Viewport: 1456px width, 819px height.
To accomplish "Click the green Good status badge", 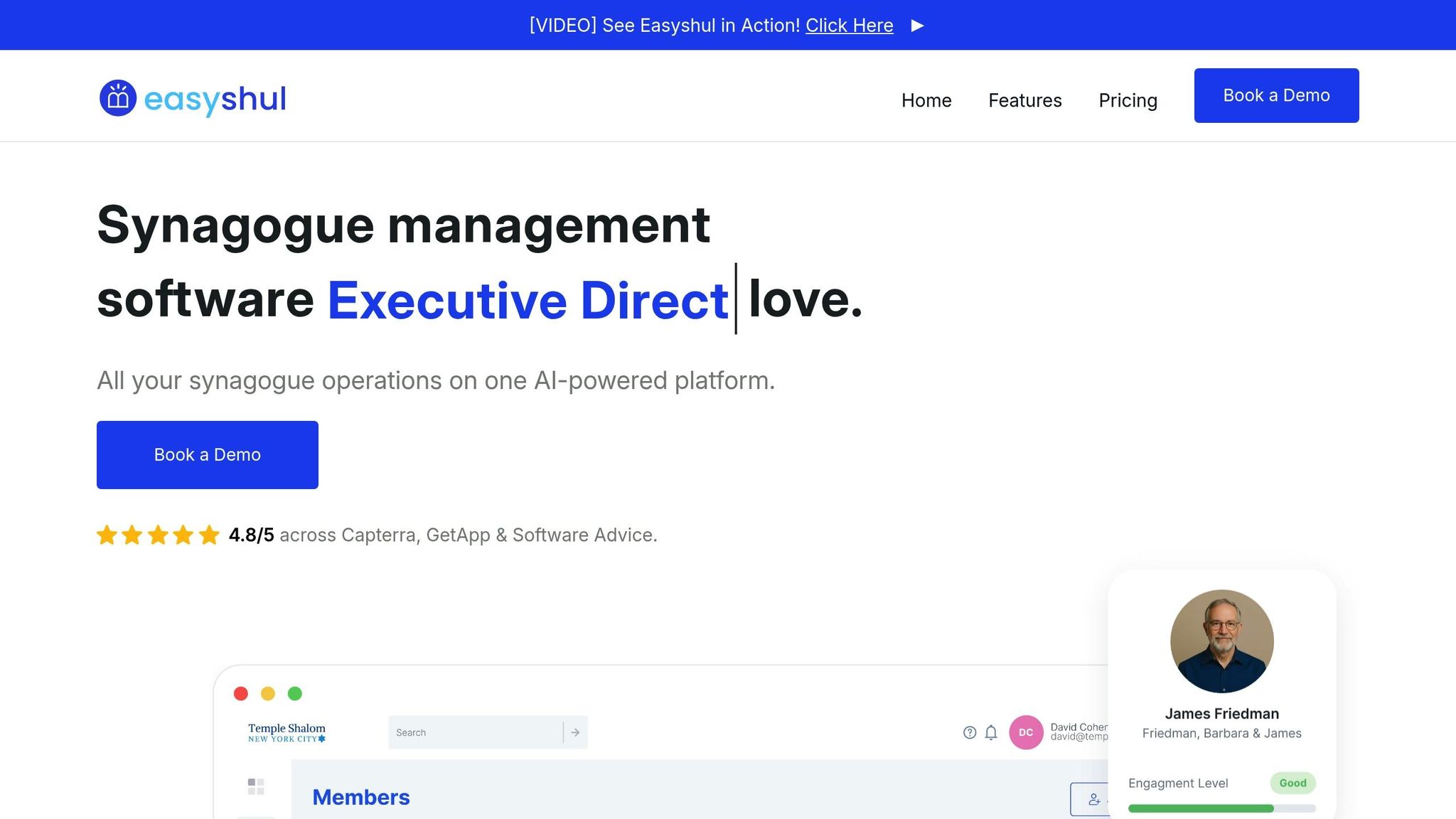I will 1292,783.
